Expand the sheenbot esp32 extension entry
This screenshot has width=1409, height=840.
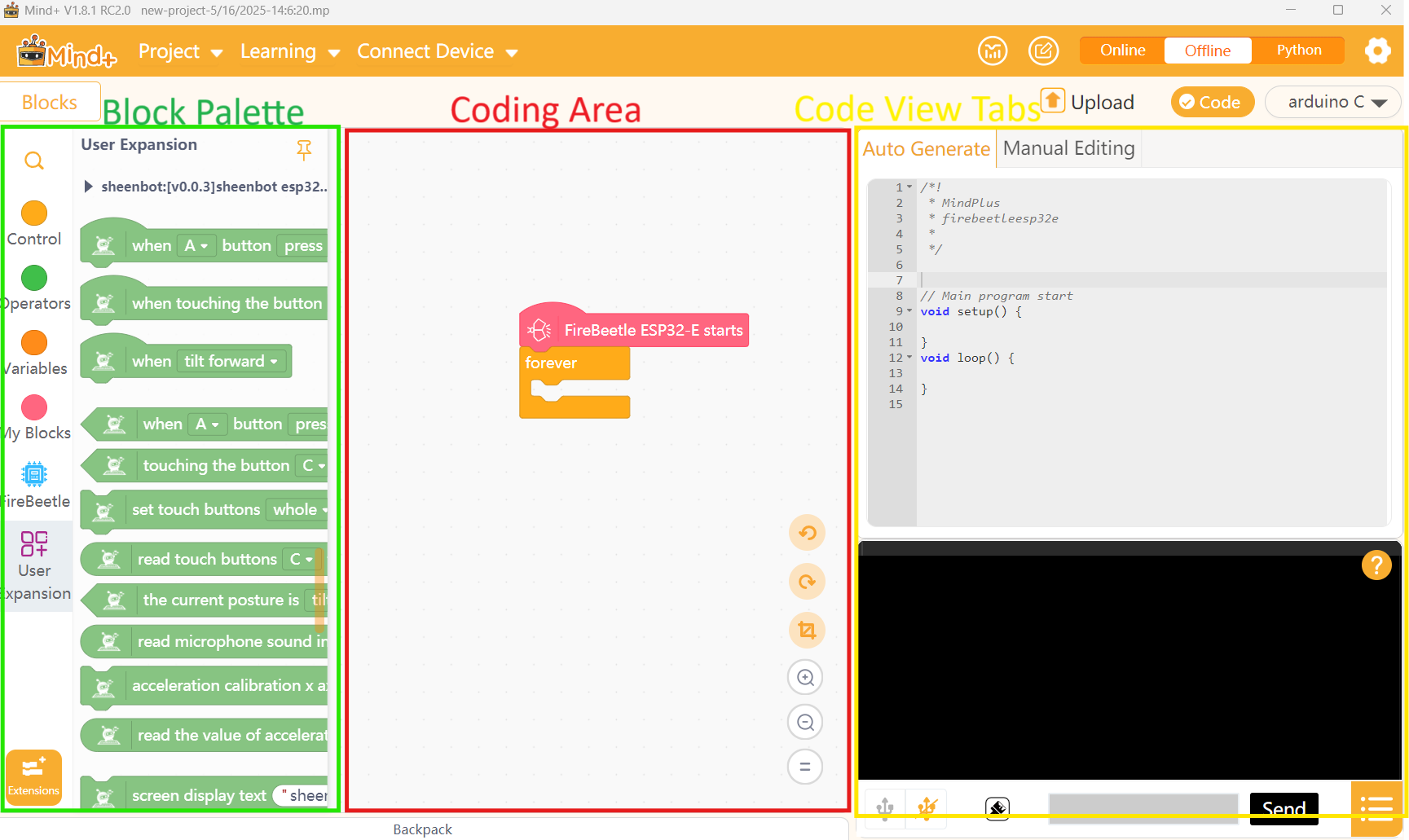pyautogui.click(x=88, y=187)
